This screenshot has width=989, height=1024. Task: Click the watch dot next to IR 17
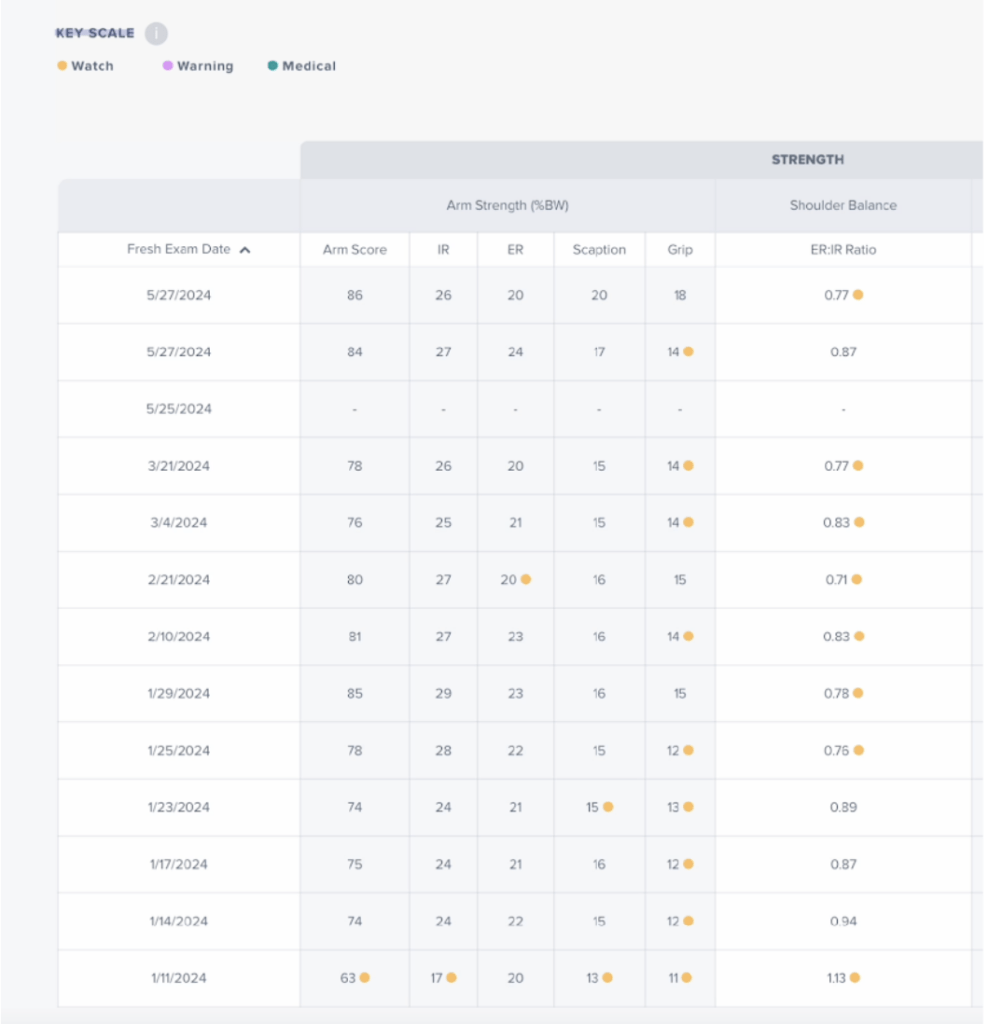pos(452,978)
